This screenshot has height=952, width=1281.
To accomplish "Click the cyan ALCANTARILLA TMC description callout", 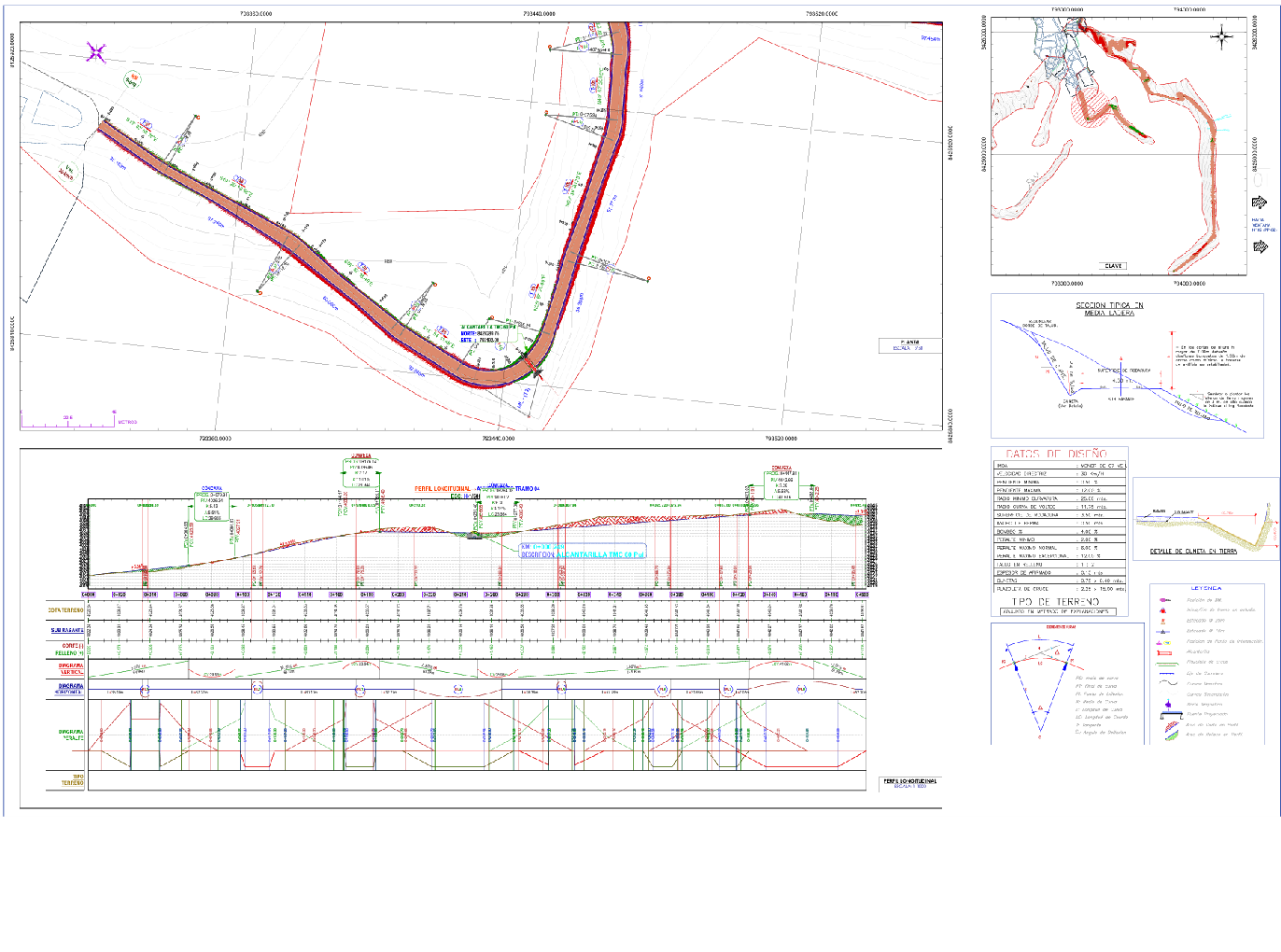I will click(583, 551).
